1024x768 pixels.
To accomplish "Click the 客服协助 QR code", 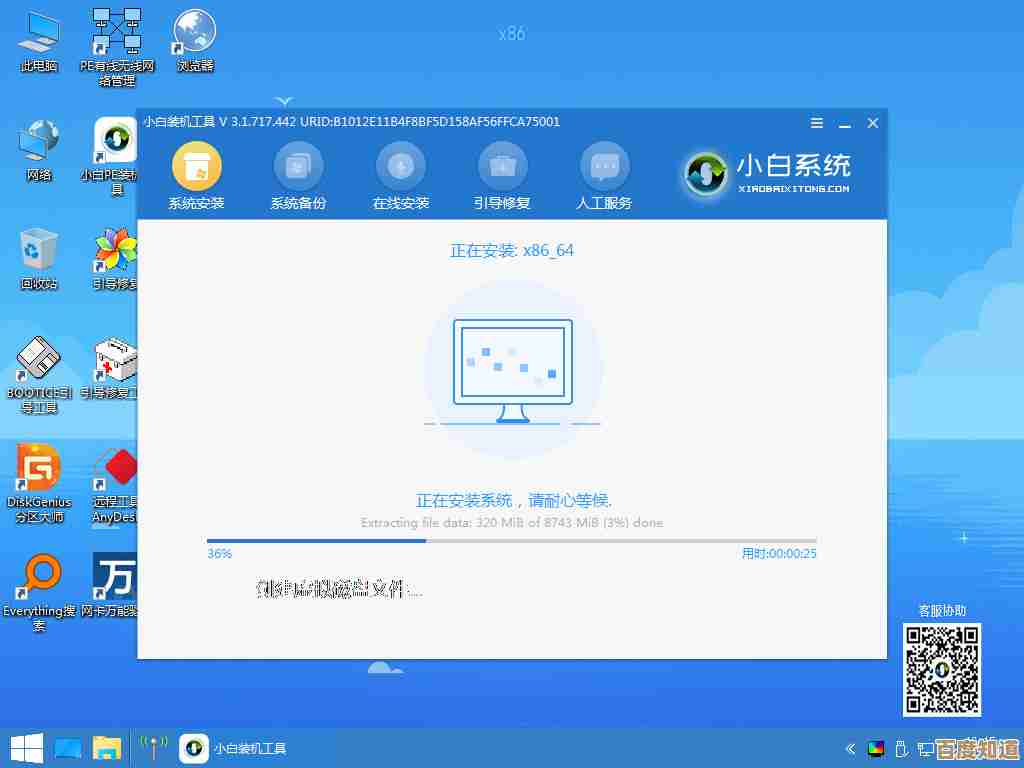I will (x=941, y=669).
